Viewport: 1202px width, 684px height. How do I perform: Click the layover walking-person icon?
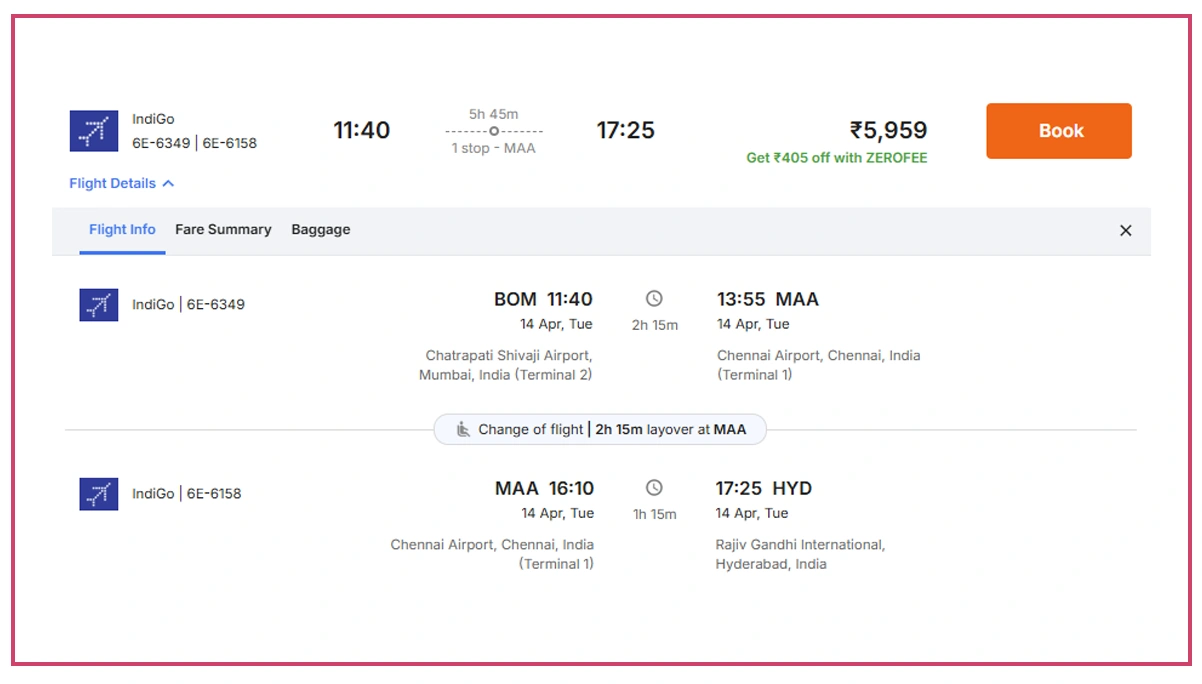[461, 429]
